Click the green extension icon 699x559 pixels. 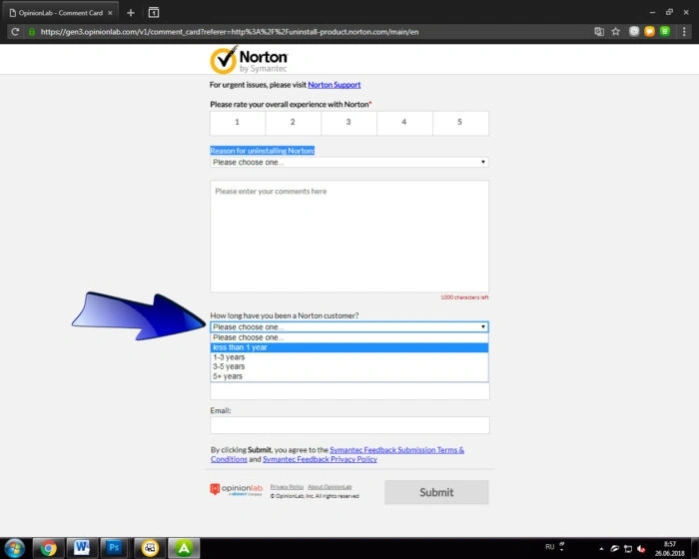665,31
